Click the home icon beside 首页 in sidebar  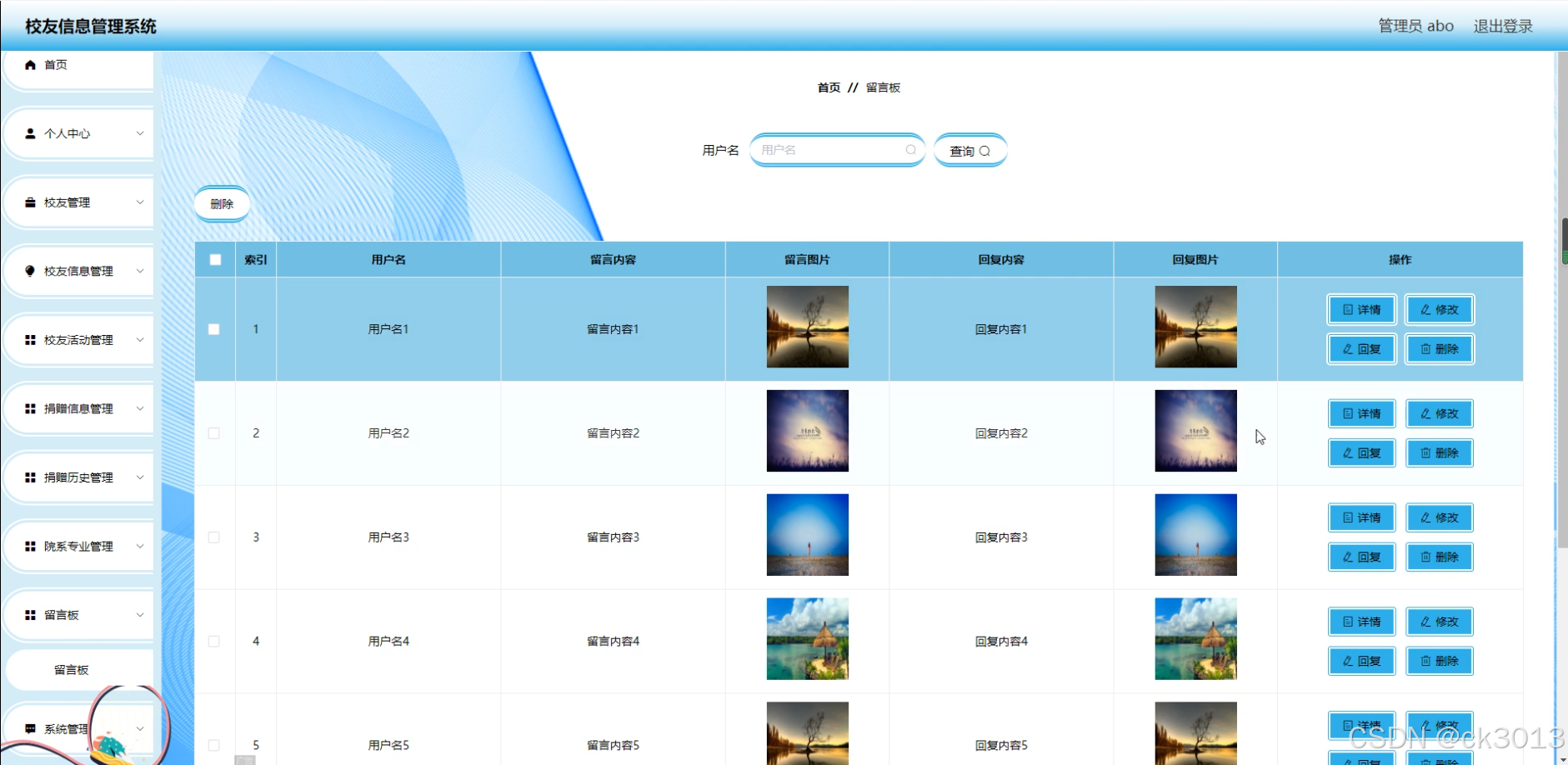pyautogui.click(x=30, y=65)
